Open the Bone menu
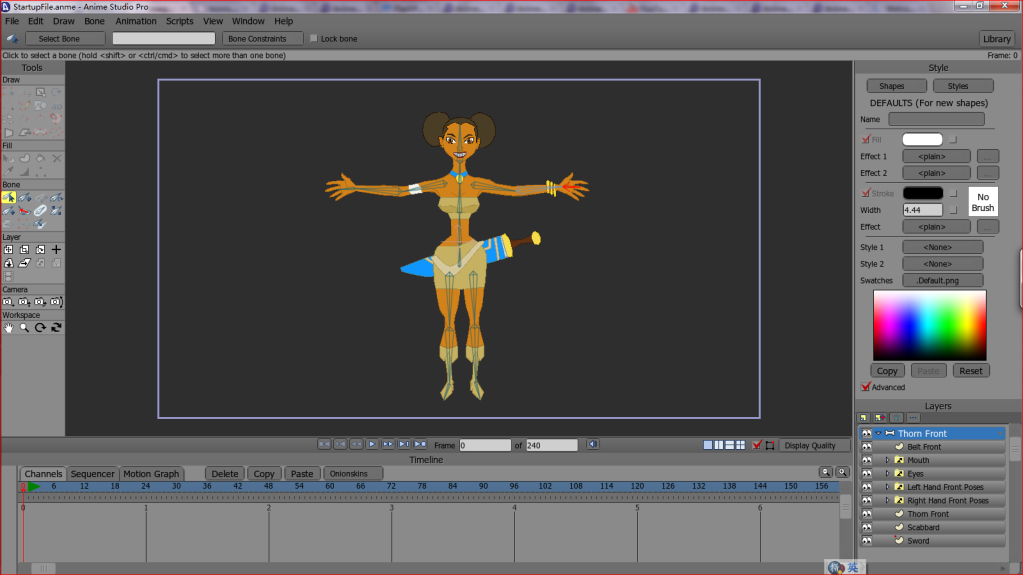This screenshot has height=575, width=1023. 94,21
